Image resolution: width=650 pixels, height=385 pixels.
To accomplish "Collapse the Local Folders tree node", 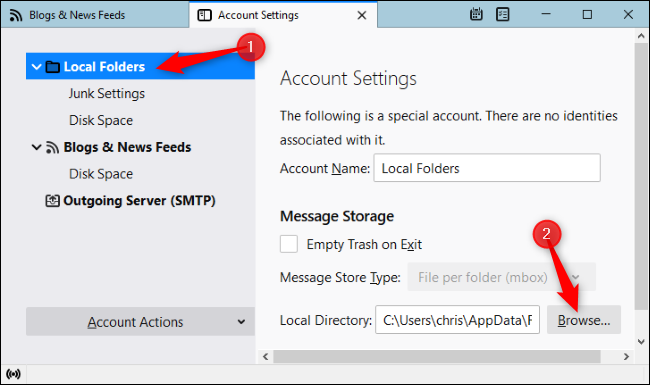I will point(36,66).
